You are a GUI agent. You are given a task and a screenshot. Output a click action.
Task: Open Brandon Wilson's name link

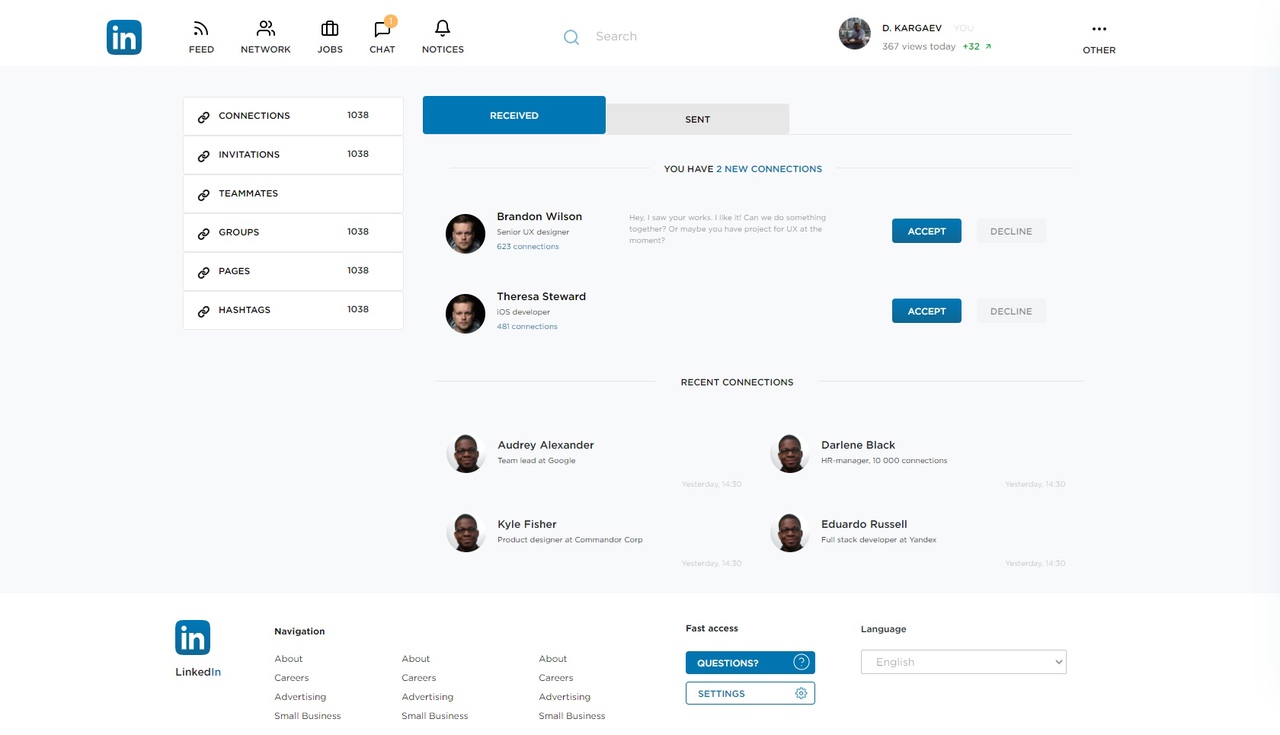coord(539,217)
